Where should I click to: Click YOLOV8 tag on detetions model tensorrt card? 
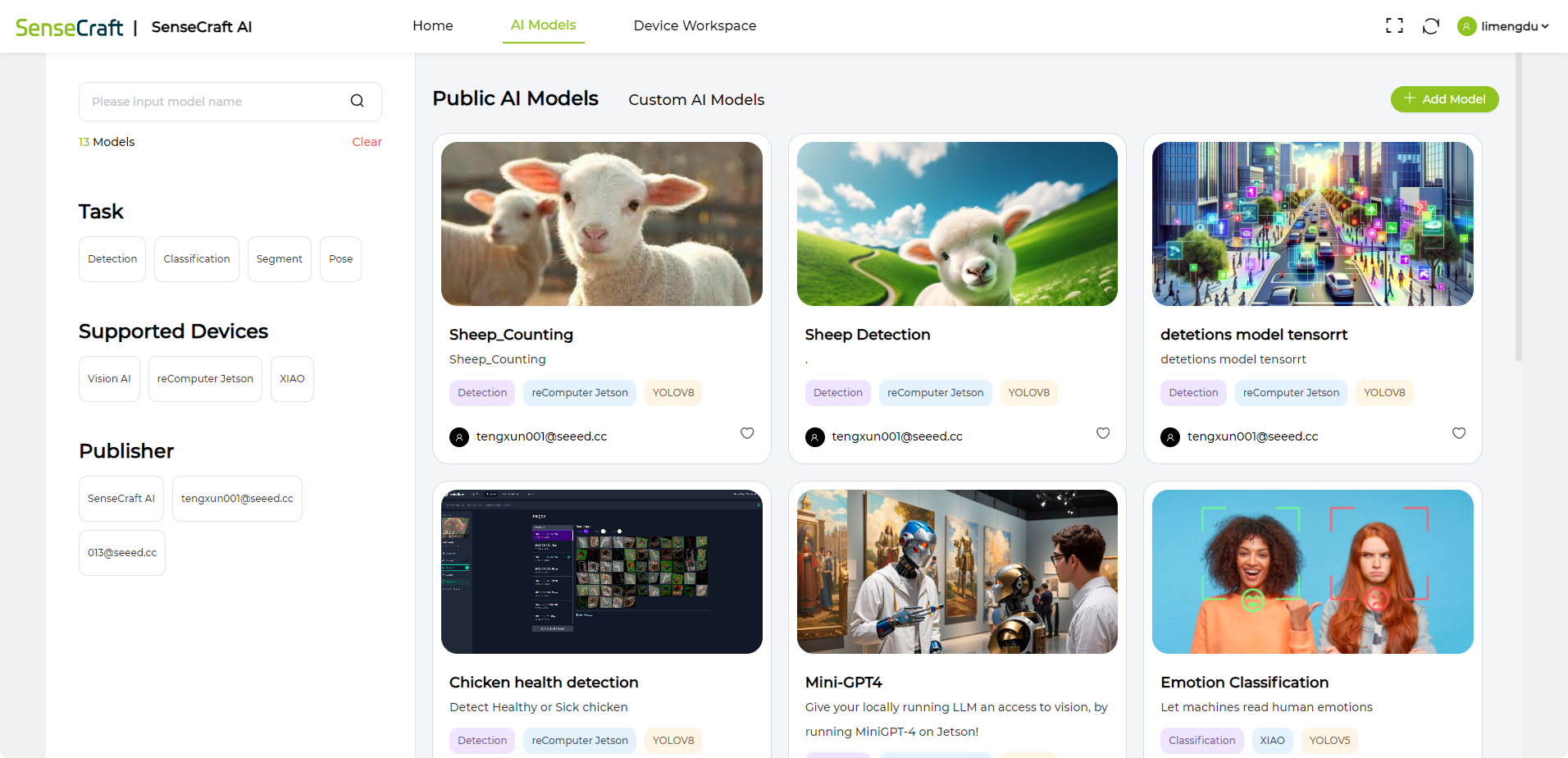[1384, 393]
